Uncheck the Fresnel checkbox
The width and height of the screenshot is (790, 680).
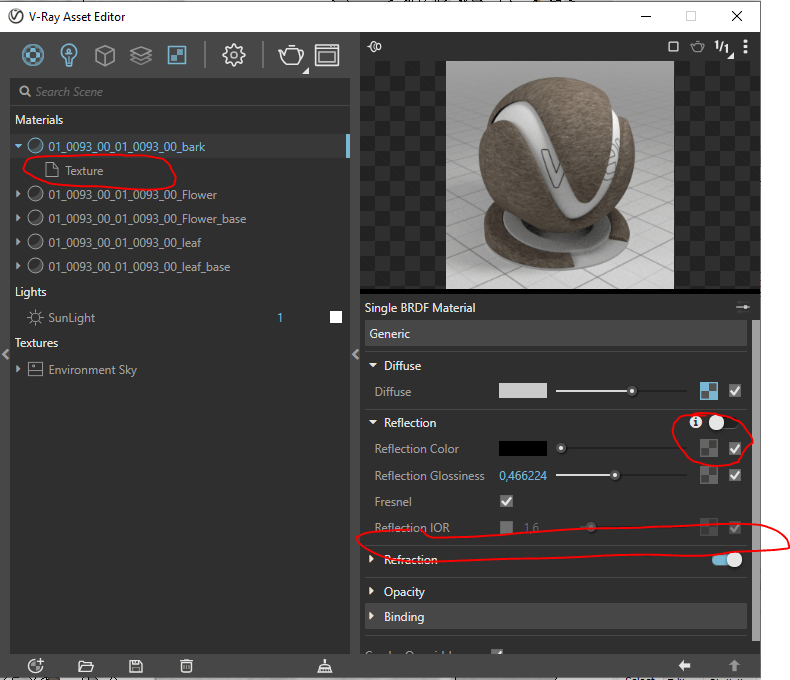(x=506, y=502)
